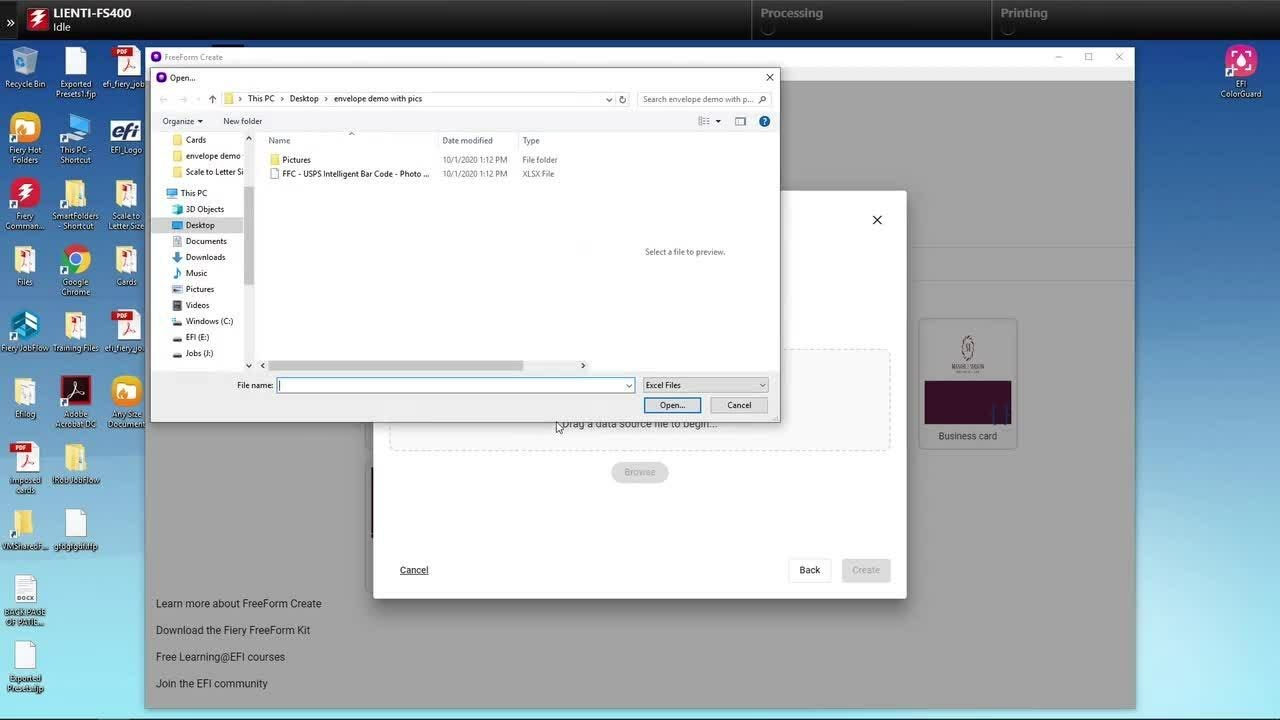The height and width of the screenshot is (720, 1280).
Task: Click the Desktop breadcrumb in address bar
Action: click(x=304, y=99)
